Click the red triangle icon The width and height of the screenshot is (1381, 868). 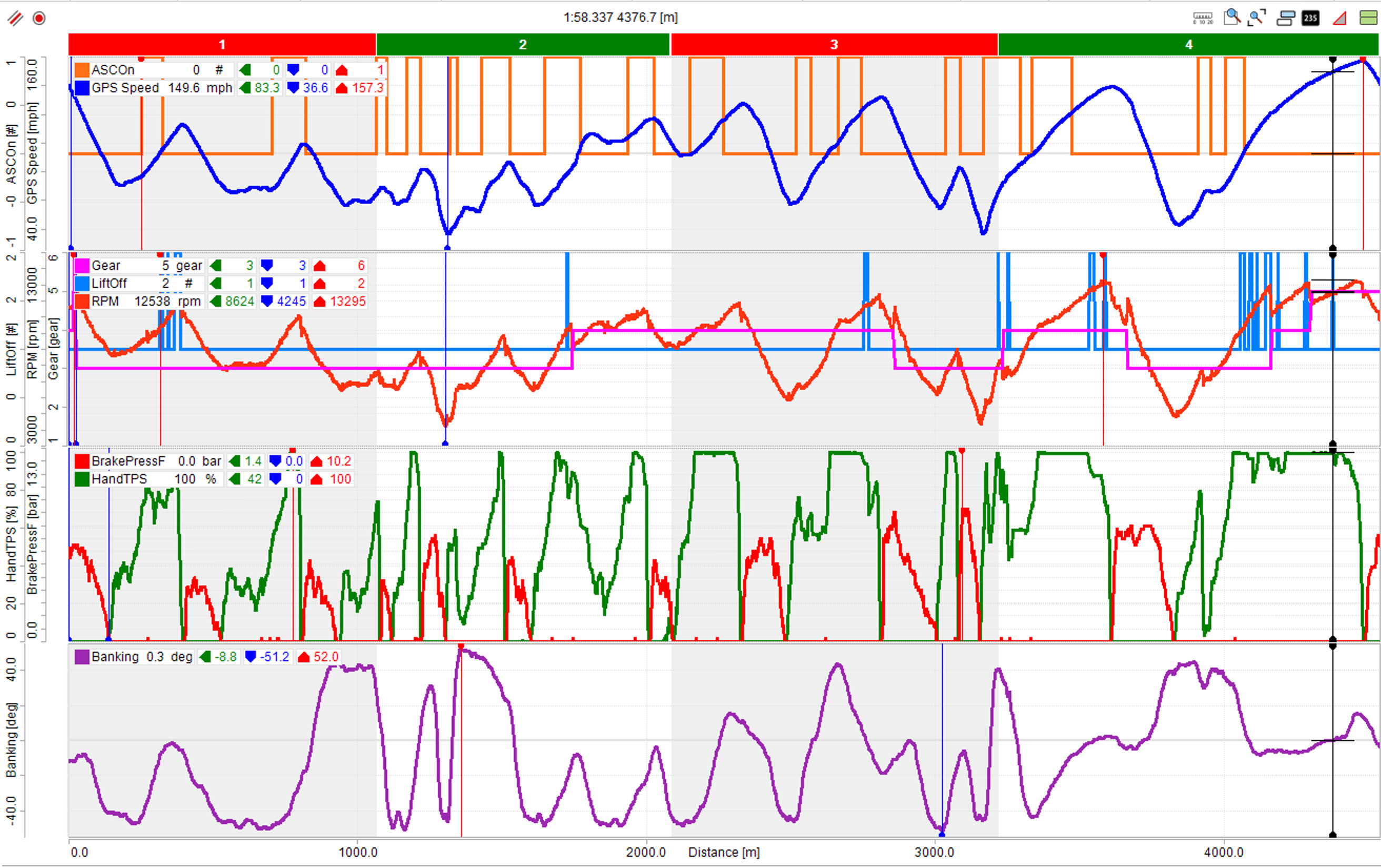pos(1339,18)
